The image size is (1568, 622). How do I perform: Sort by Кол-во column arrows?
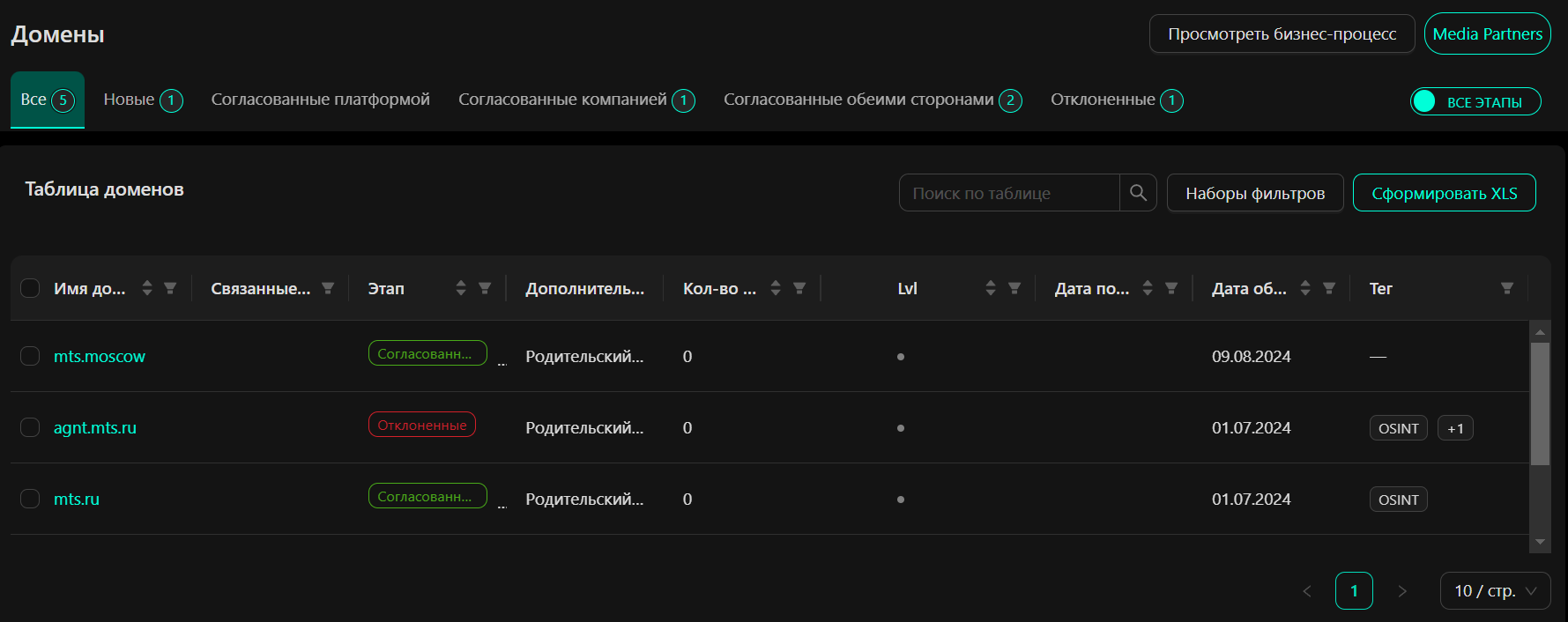click(x=776, y=288)
